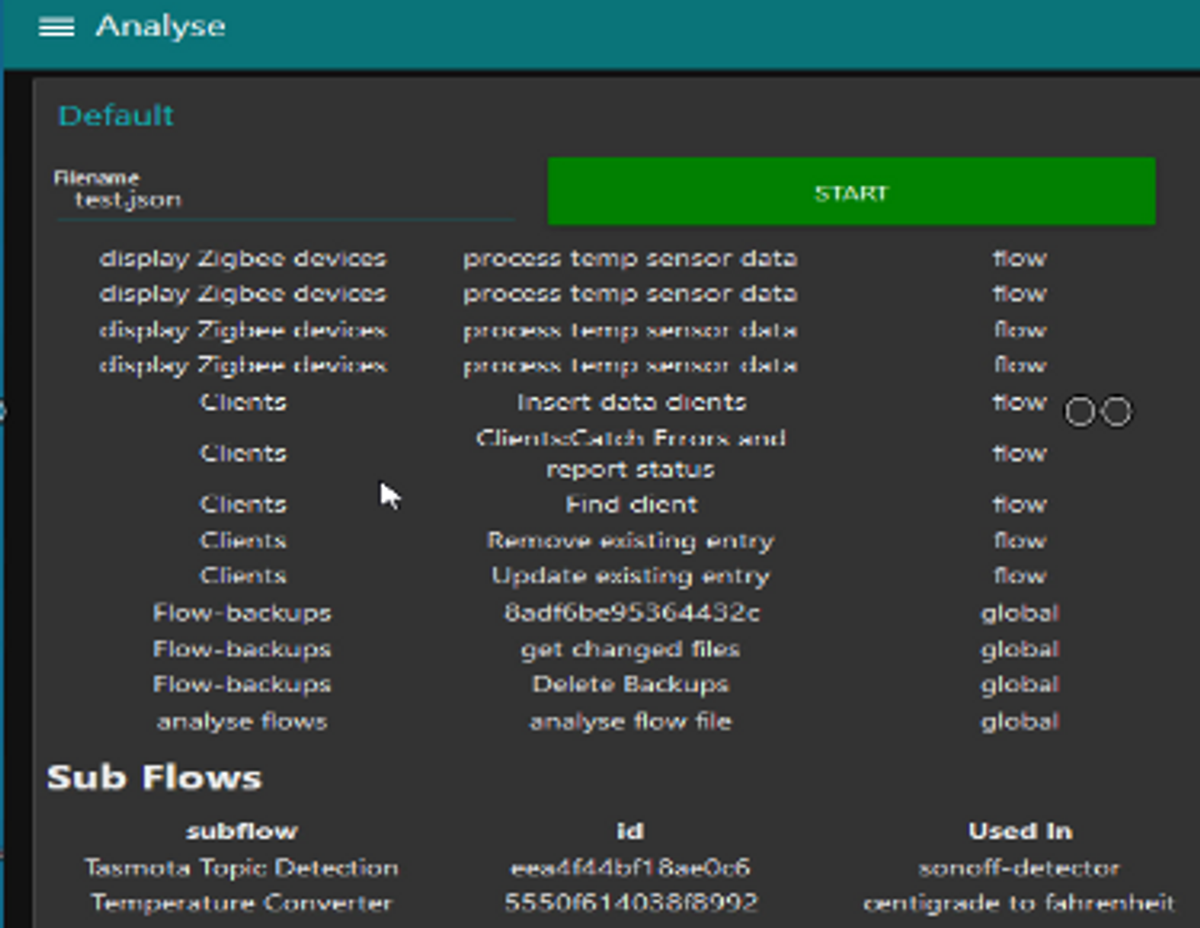Select the 'Insert data clients' node entry
This screenshot has height=928, width=1200.
tap(631, 402)
